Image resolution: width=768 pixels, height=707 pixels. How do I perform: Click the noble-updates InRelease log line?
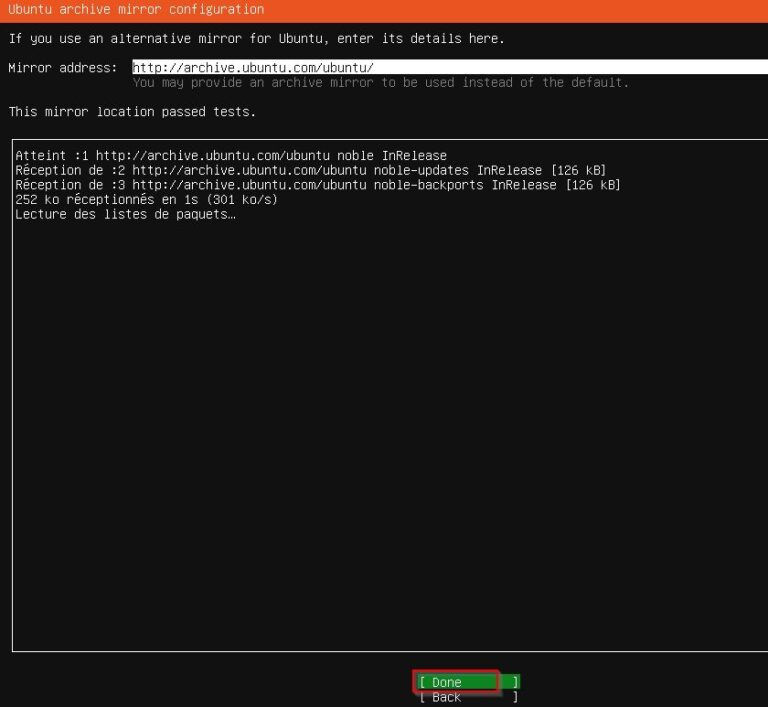(311, 171)
